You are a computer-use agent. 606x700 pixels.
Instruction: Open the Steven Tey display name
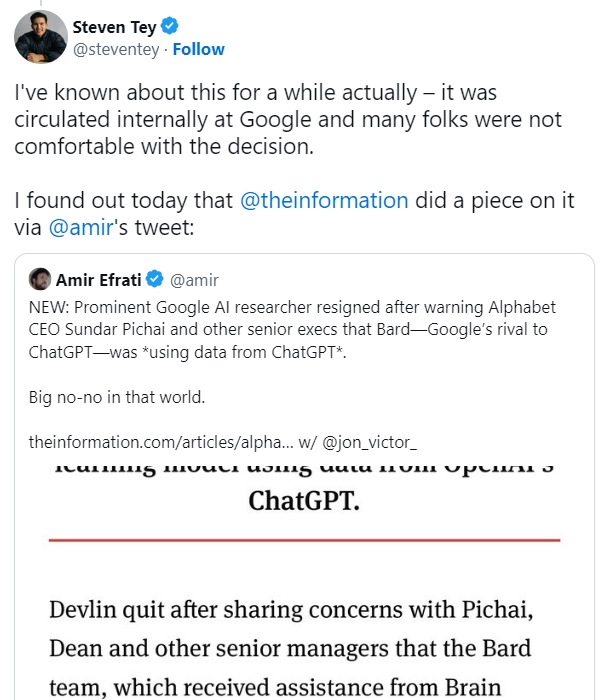(x=114, y=27)
